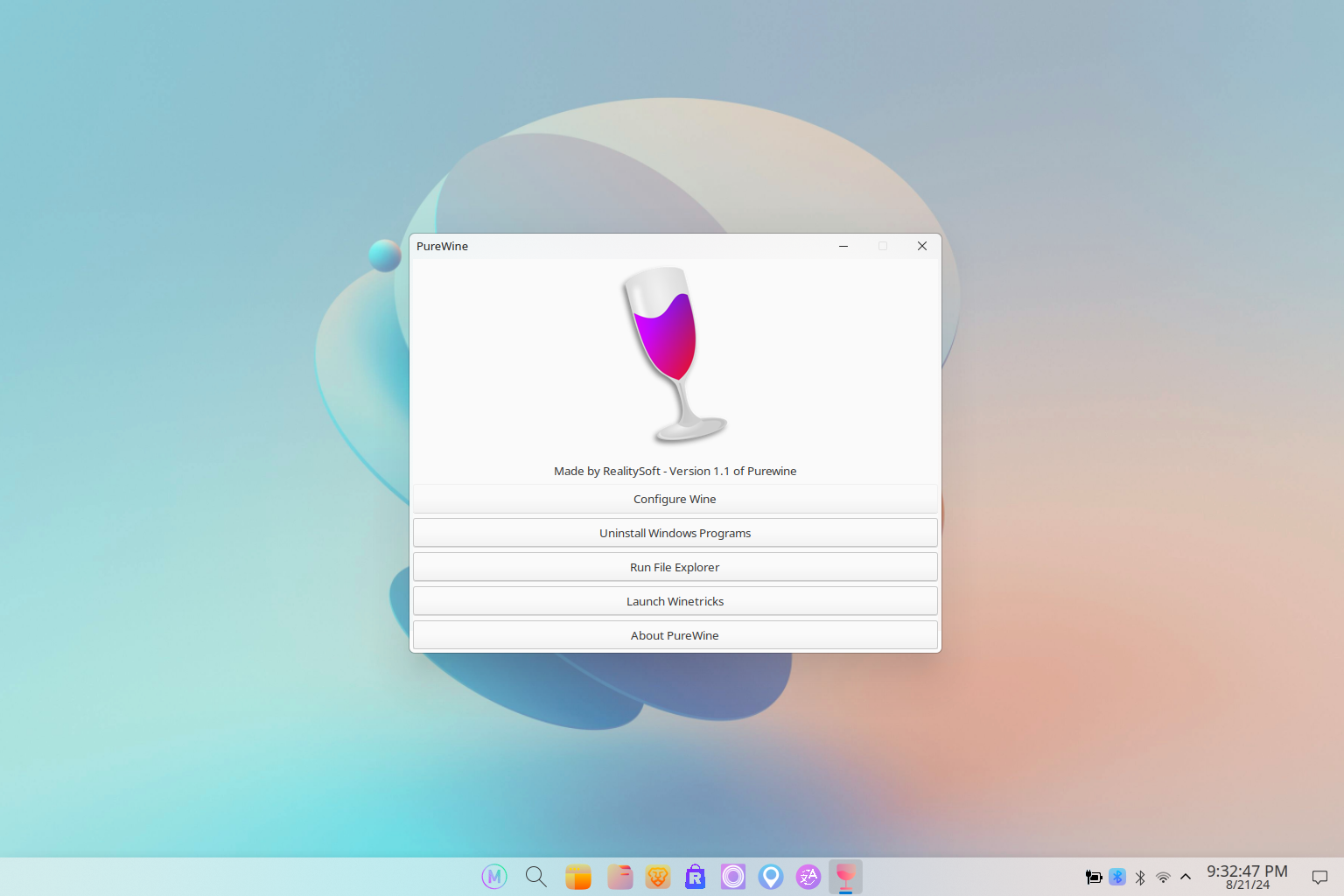Click the battery power tray icon
The image size is (1344, 896).
click(x=1094, y=877)
